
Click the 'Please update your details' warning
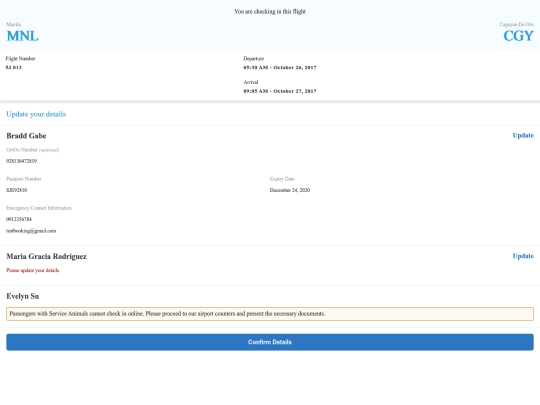click(x=33, y=270)
